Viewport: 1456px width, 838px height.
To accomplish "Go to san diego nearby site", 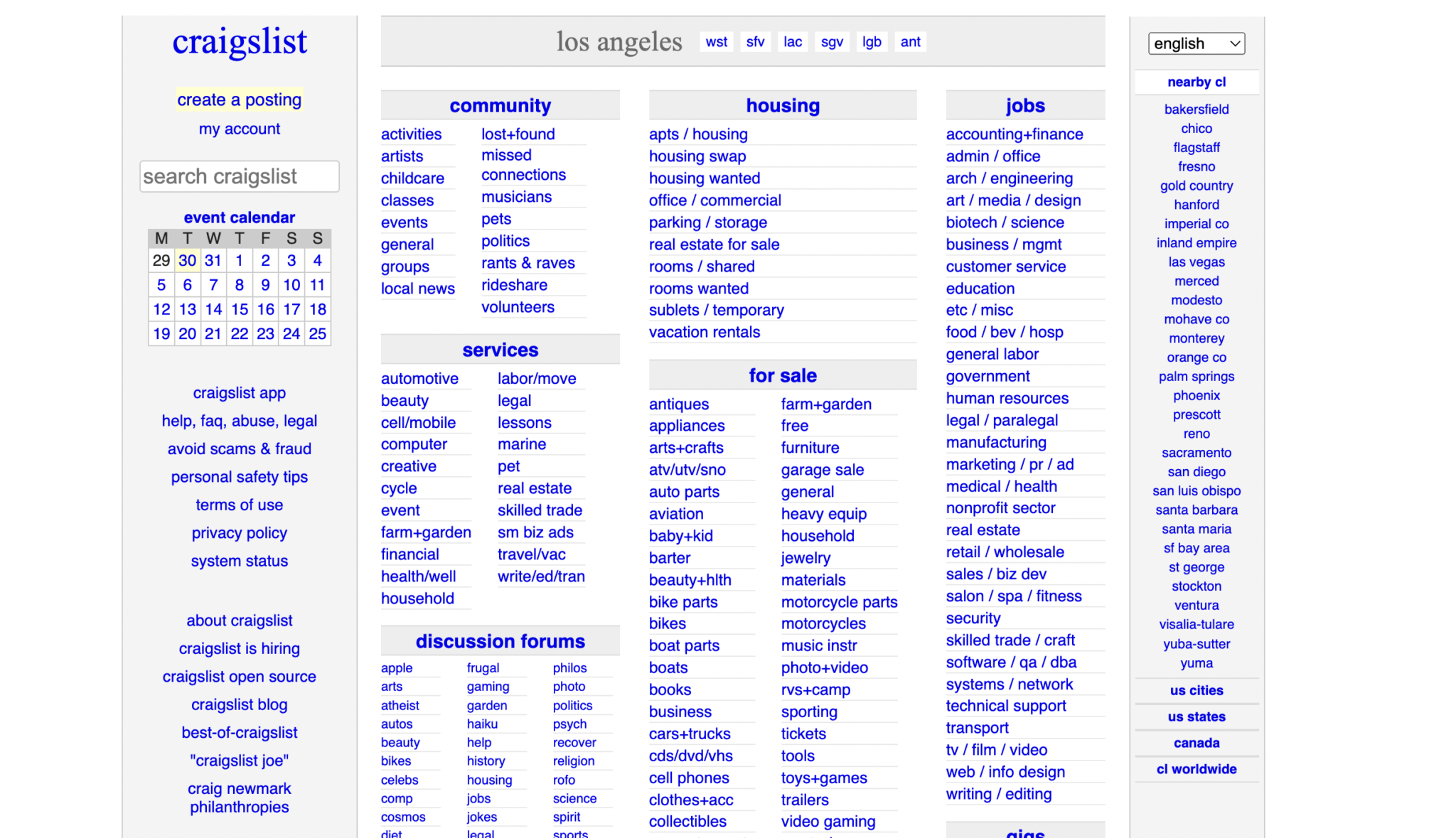I will coord(1196,472).
